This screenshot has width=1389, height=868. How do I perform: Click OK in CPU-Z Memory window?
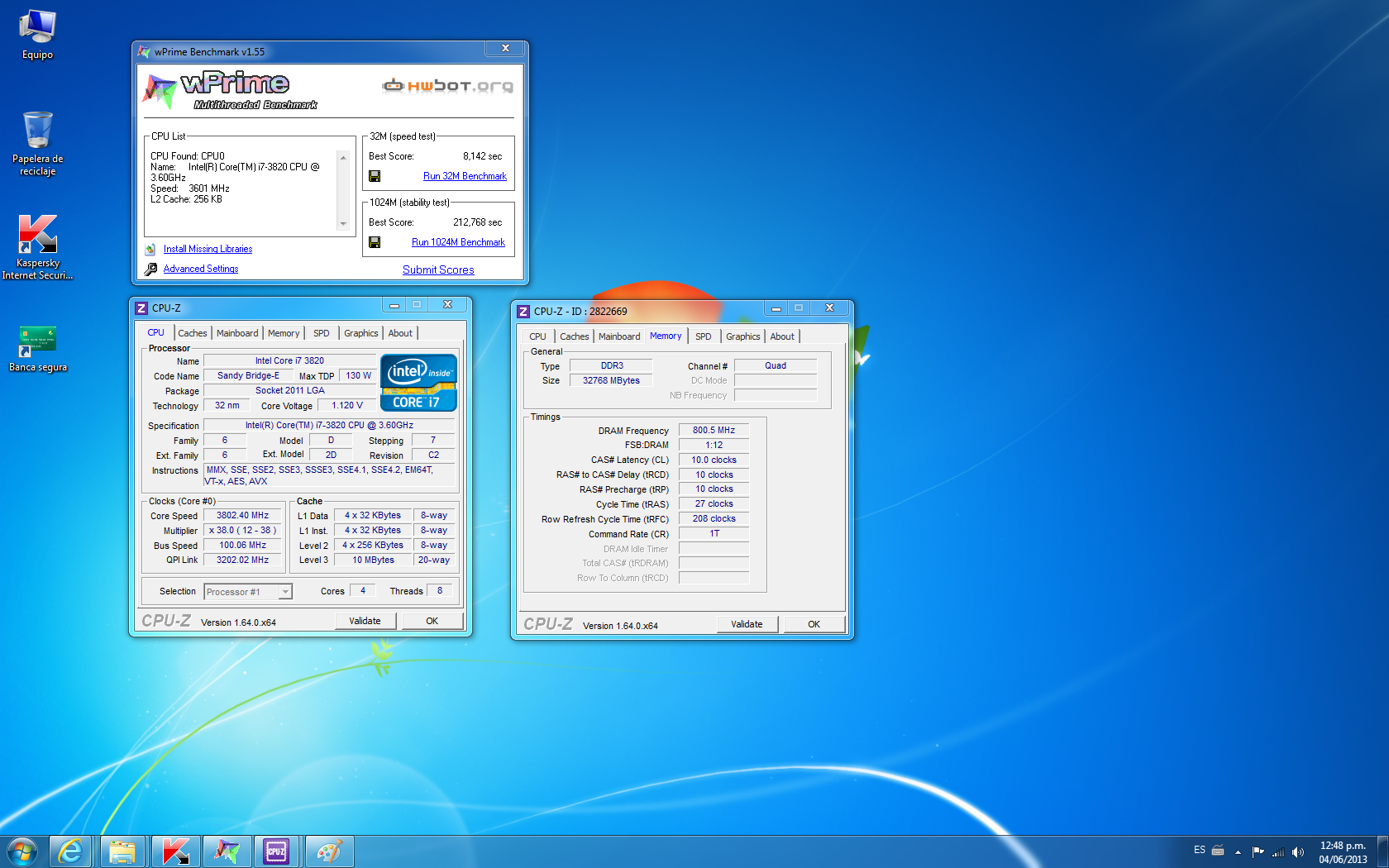pyautogui.click(x=814, y=624)
